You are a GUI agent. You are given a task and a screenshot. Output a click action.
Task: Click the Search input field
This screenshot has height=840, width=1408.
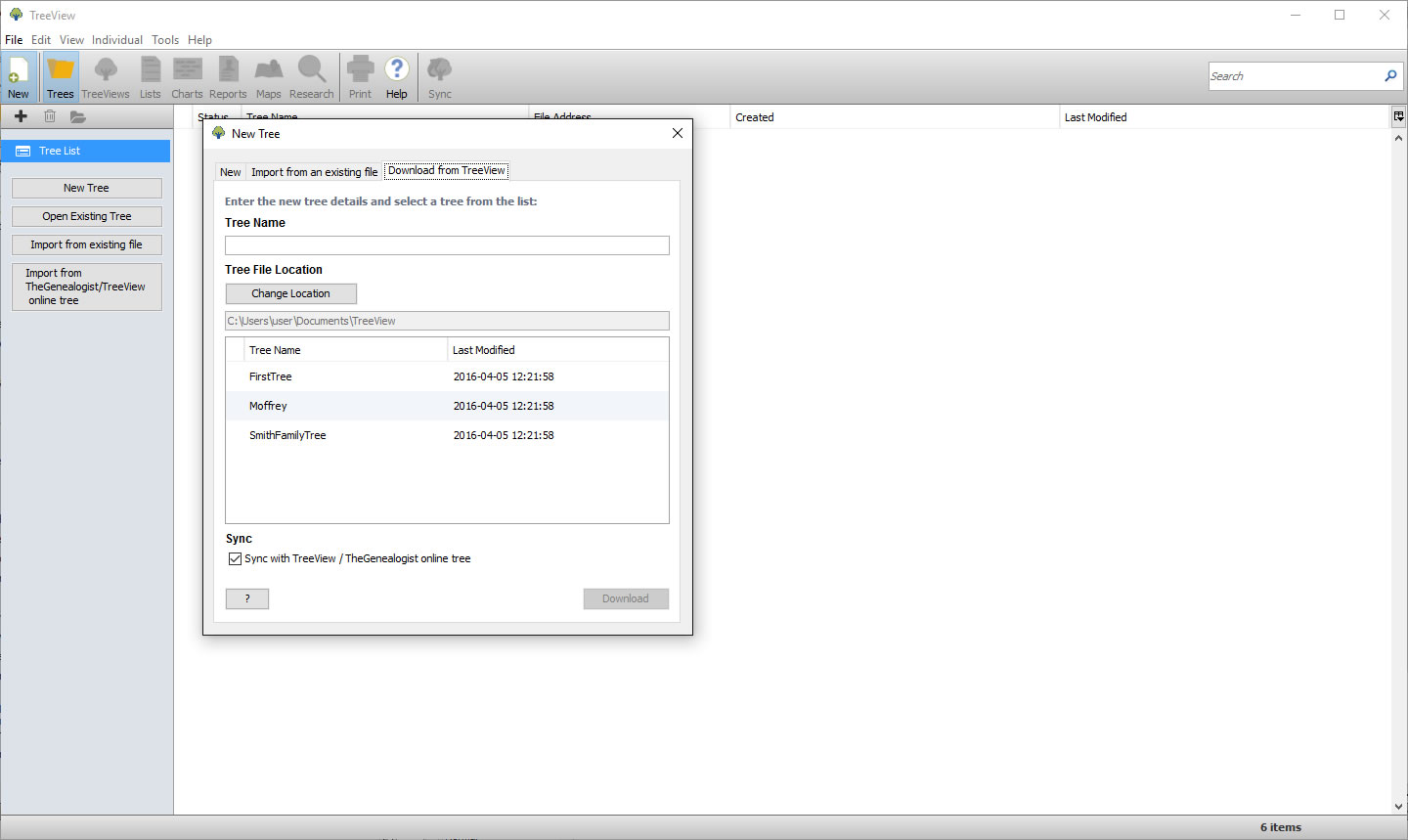click(1294, 75)
